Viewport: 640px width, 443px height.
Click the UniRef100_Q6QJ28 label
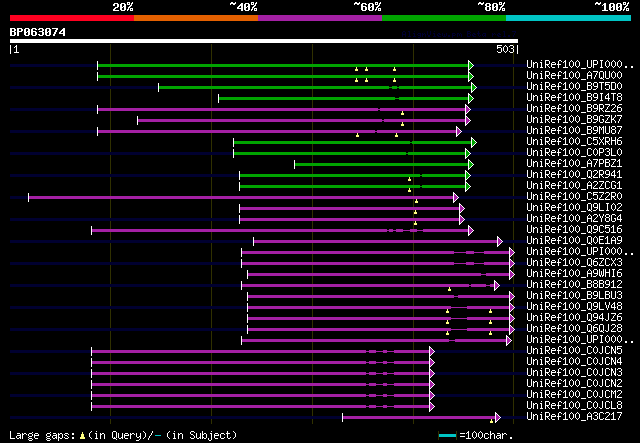[574, 329]
